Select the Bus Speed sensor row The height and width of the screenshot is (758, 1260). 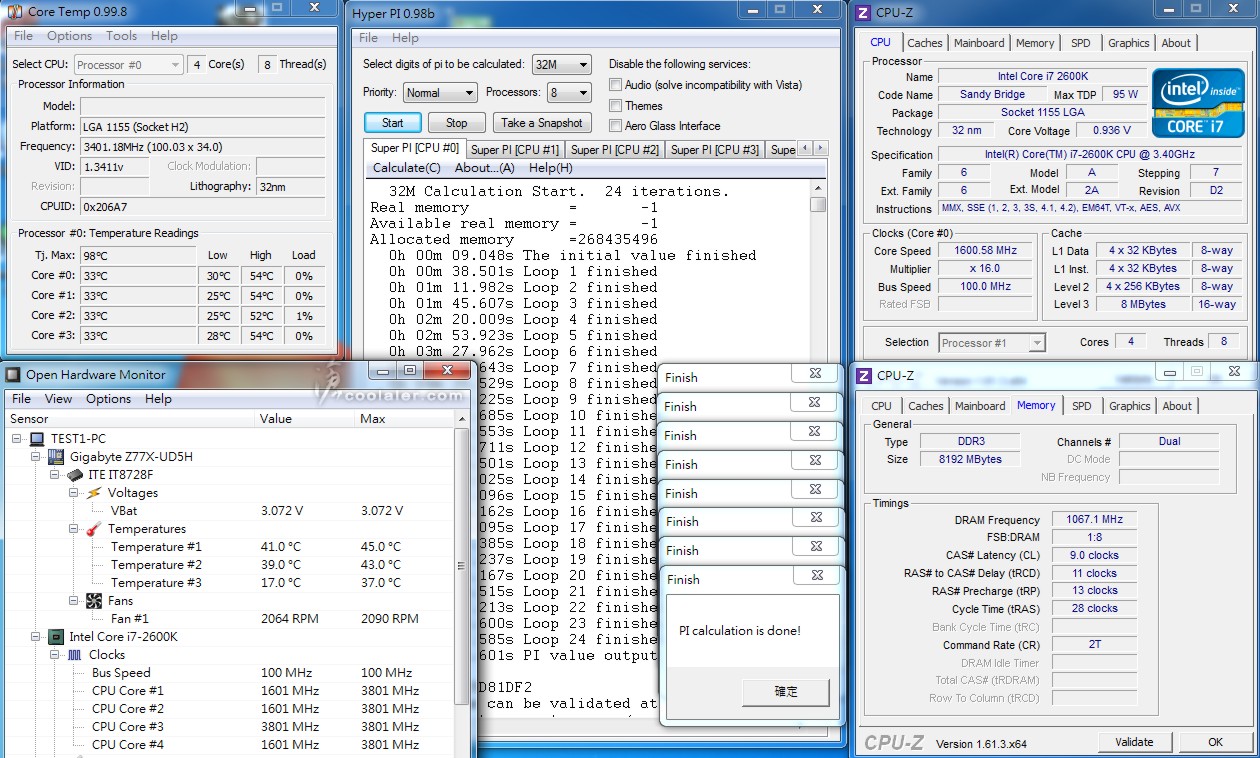(x=230, y=673)
